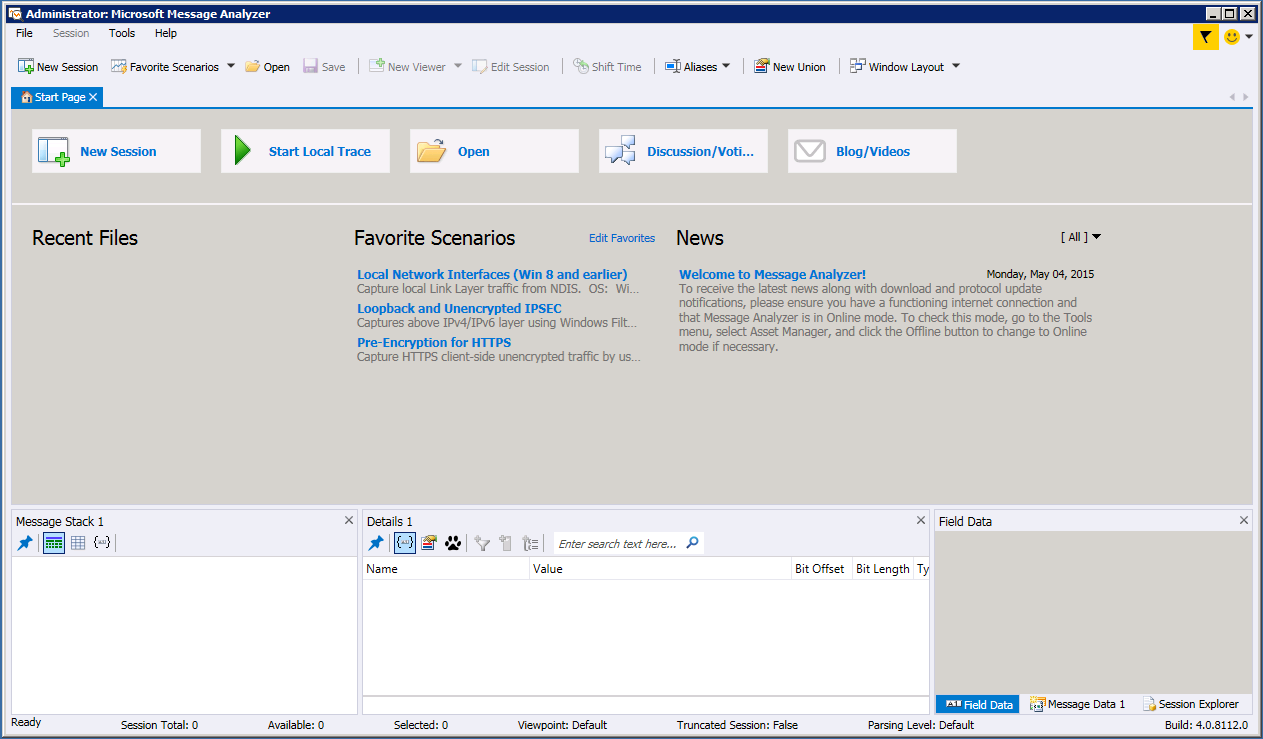
Task: Click the New Session toolbar button
Action: click(x=58, y=67)
